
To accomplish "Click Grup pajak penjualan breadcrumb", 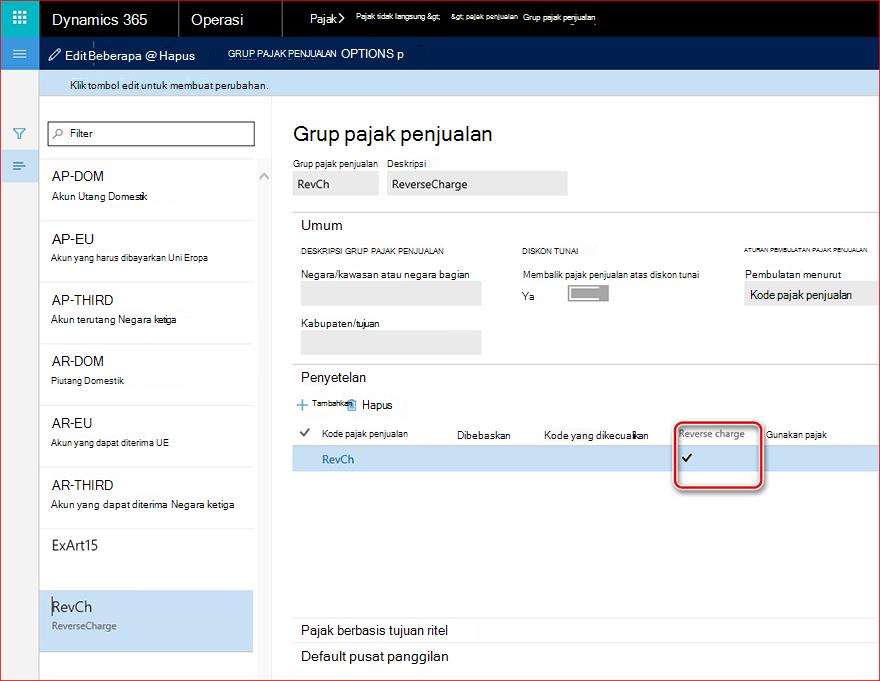I will point(559,17).
